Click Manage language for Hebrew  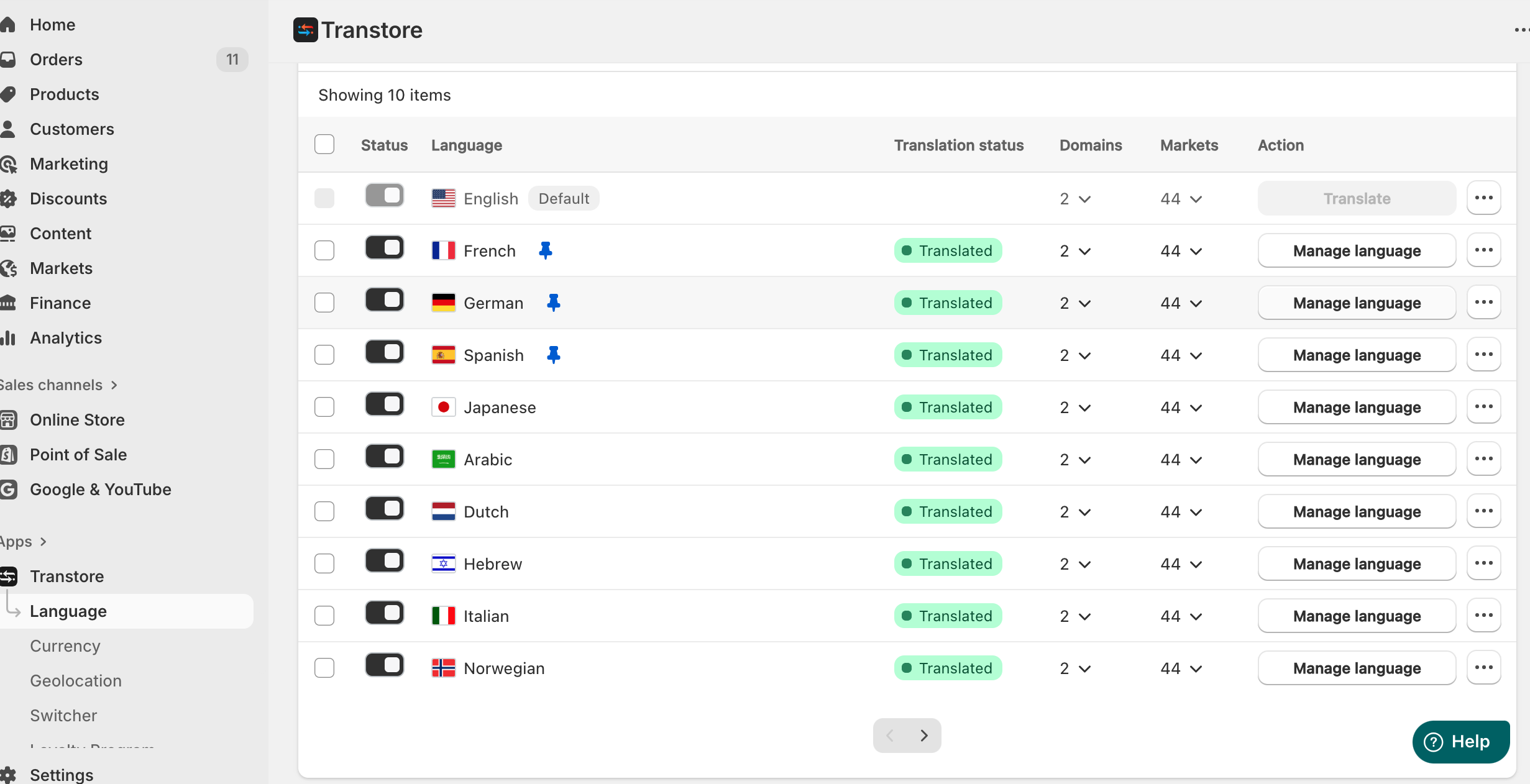point(1357,564)
